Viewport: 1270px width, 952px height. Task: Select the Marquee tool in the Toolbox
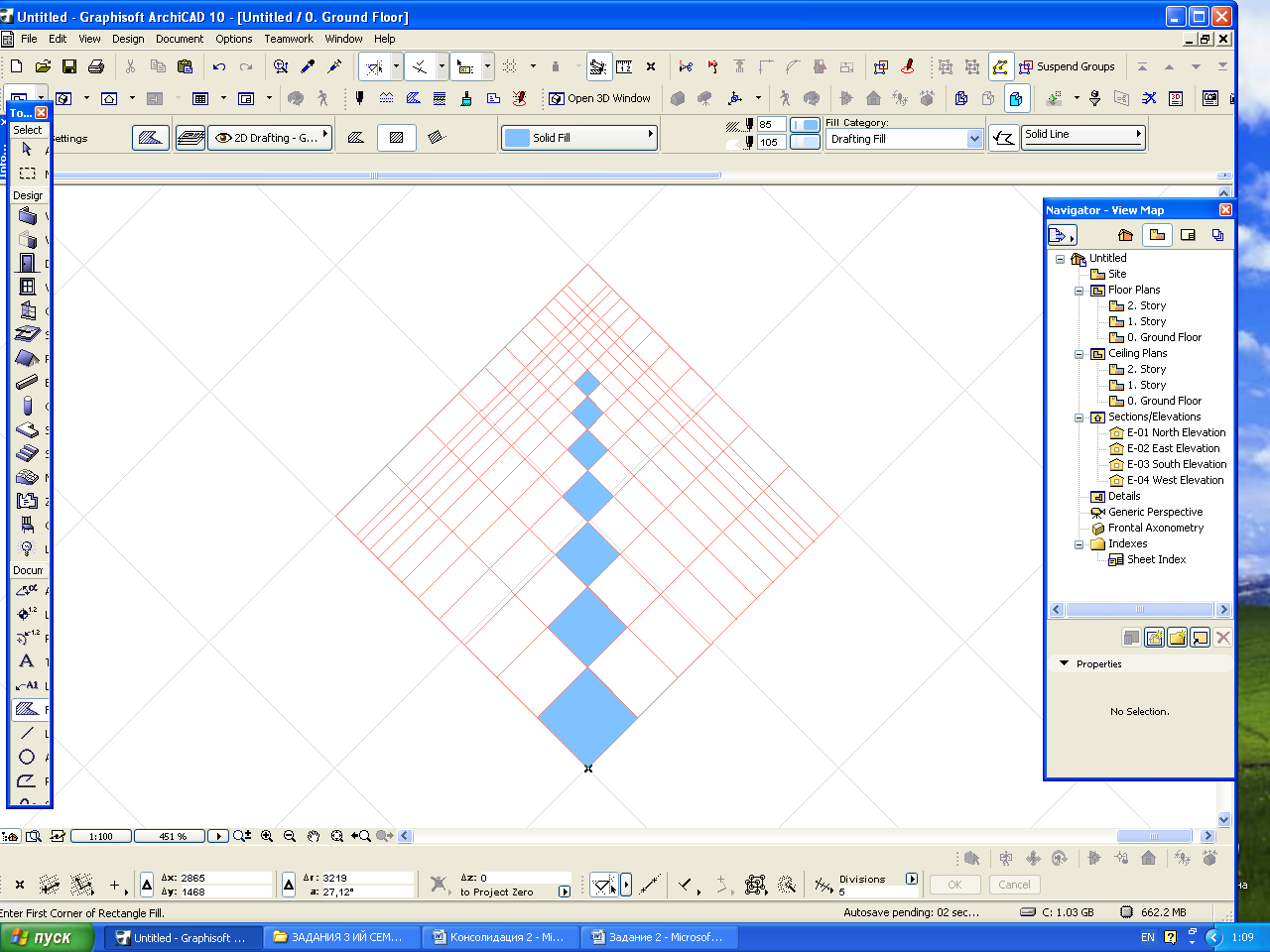pos(28,174)
